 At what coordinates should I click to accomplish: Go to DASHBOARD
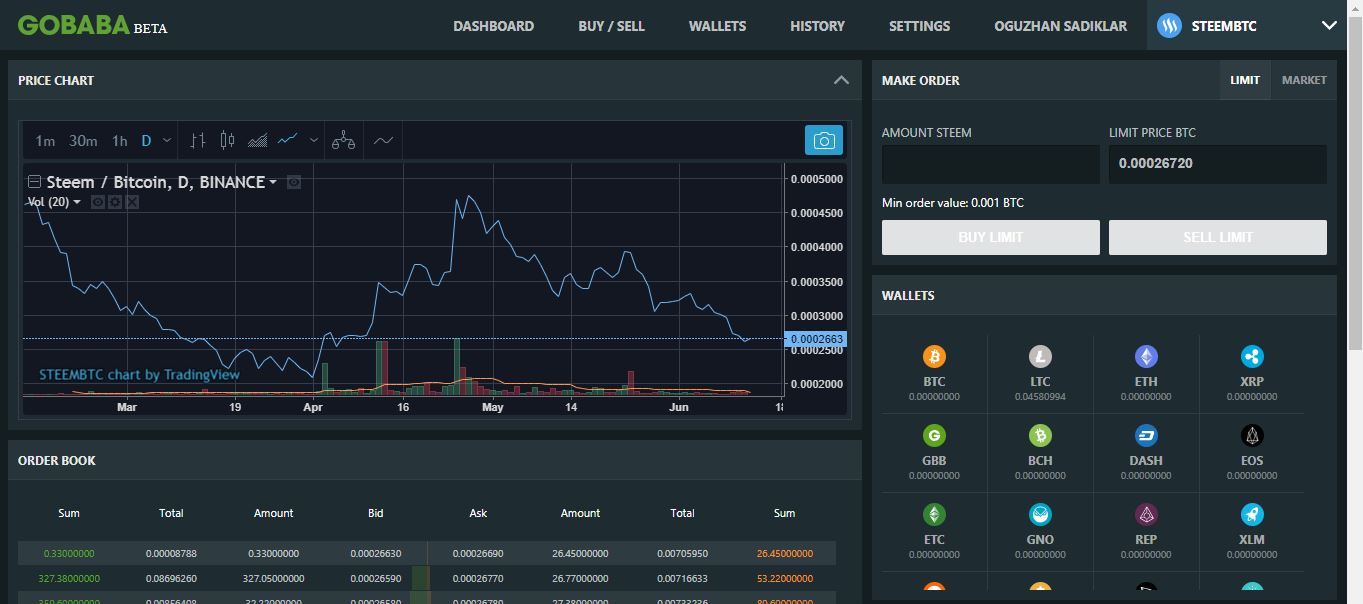point(494,26)
